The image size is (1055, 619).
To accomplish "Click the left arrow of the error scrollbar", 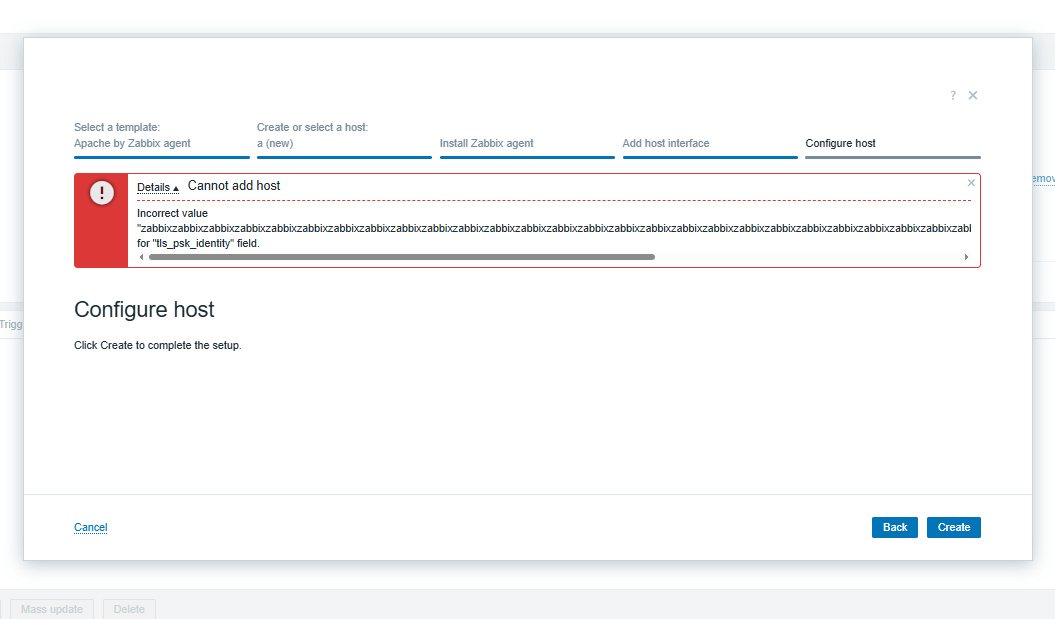I will (141, 257).
